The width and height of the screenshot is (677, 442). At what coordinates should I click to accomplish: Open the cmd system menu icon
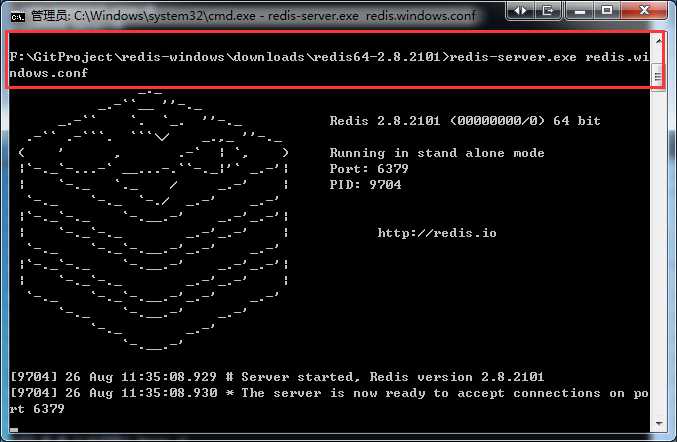[18, 16]
